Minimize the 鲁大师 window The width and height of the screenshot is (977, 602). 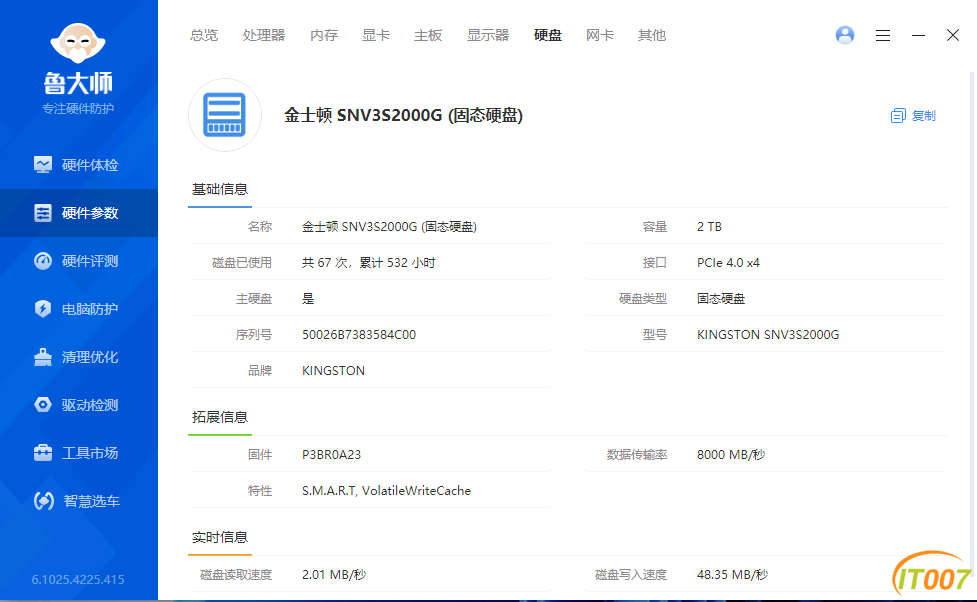point(918,36)
